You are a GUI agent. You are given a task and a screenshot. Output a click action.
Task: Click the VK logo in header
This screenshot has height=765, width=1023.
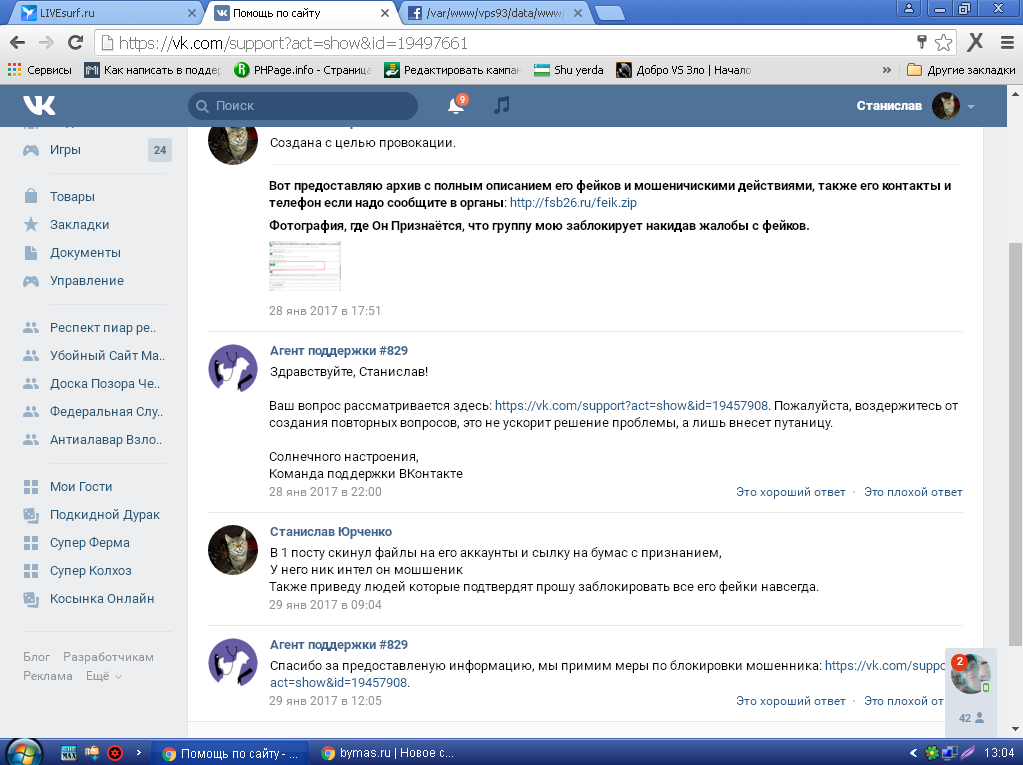[40, 105]
